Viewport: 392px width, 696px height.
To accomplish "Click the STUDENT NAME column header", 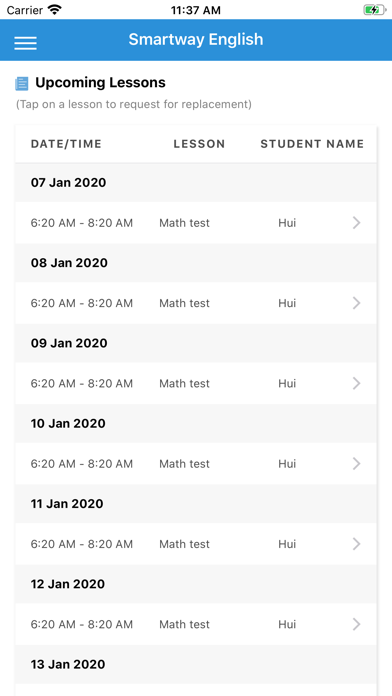I will pyautogui.click(x=312, y=144).
